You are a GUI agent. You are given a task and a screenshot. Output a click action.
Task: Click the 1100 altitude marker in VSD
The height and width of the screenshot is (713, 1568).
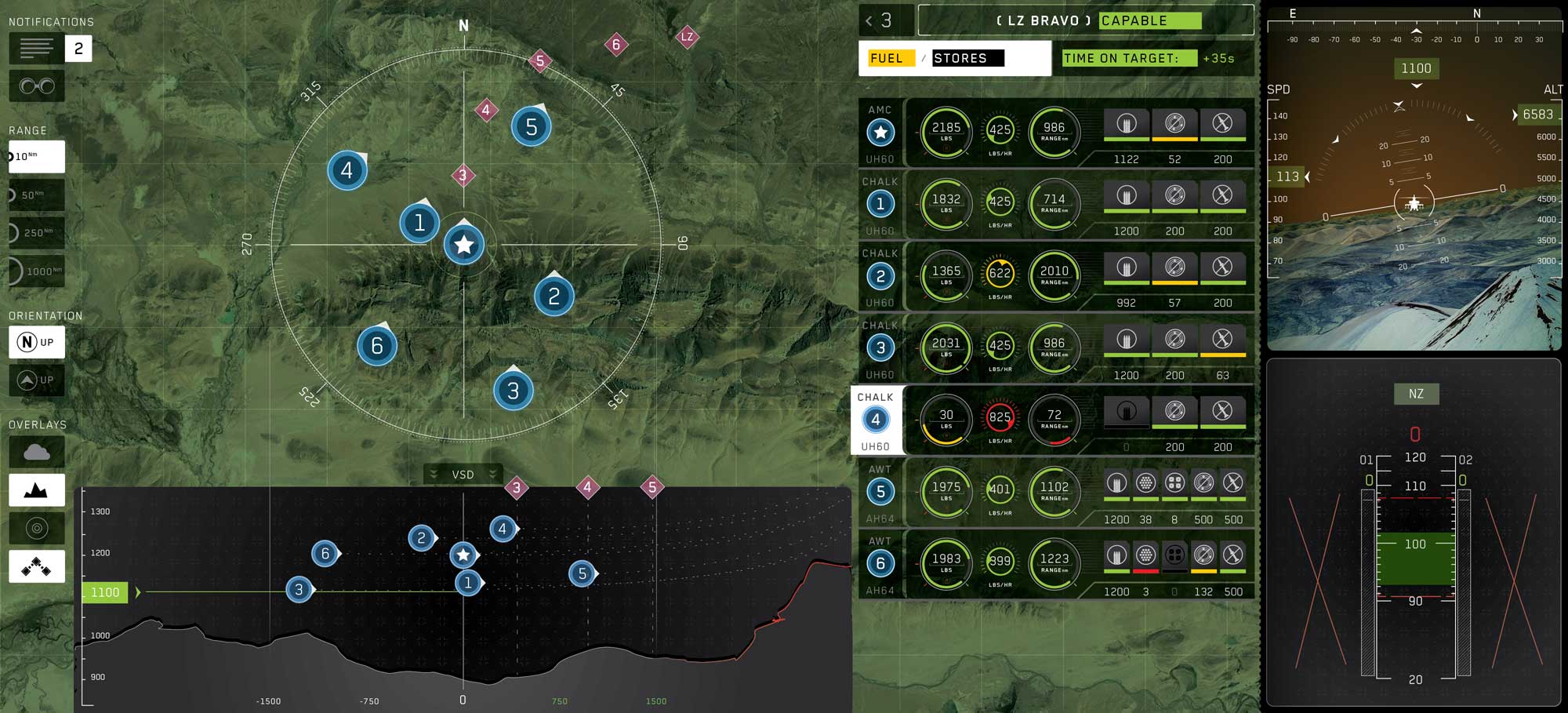click(105, 592)
